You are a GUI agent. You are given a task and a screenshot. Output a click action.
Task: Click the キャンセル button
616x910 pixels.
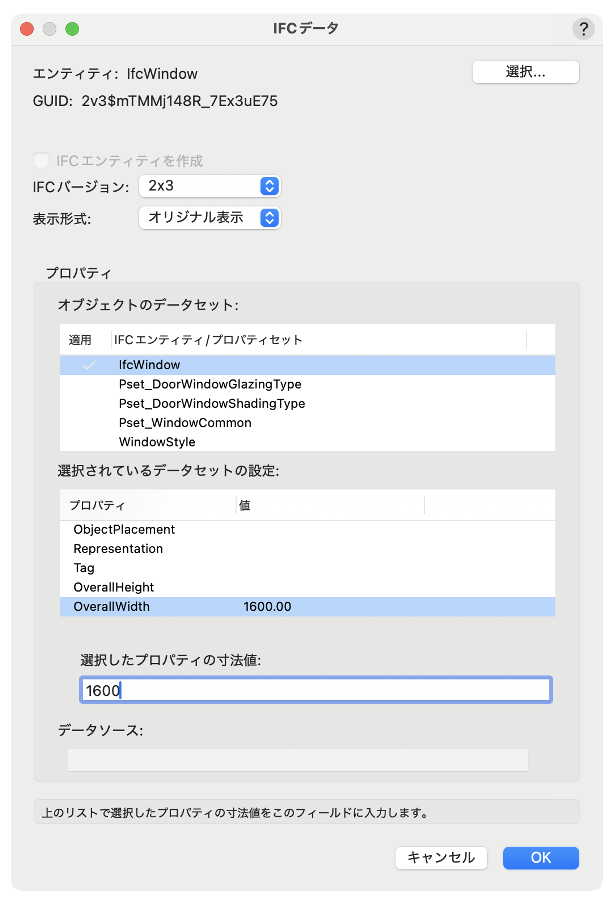[441, 857]
